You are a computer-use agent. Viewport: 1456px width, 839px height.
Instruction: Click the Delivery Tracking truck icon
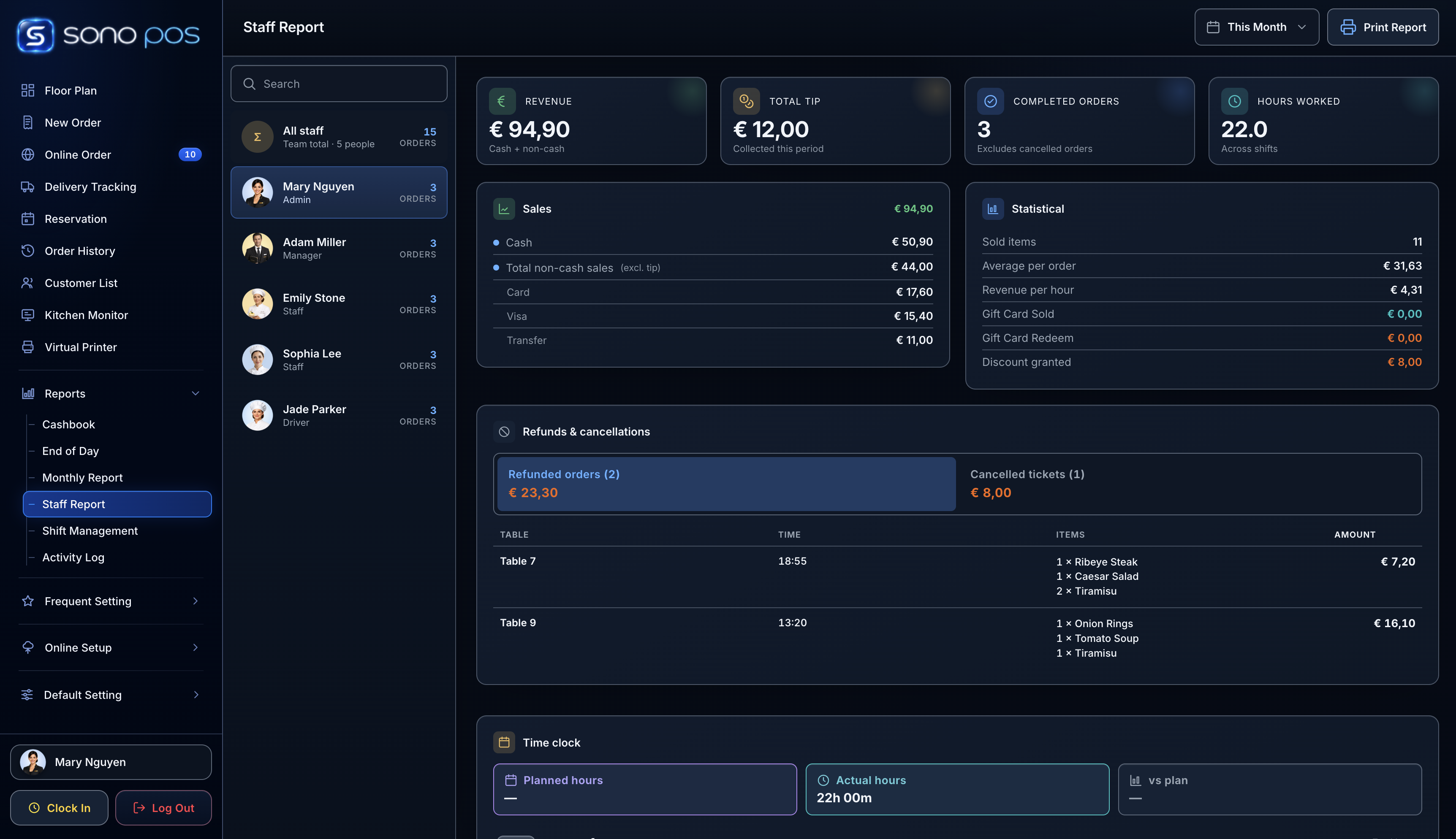(x=28, y=187)
